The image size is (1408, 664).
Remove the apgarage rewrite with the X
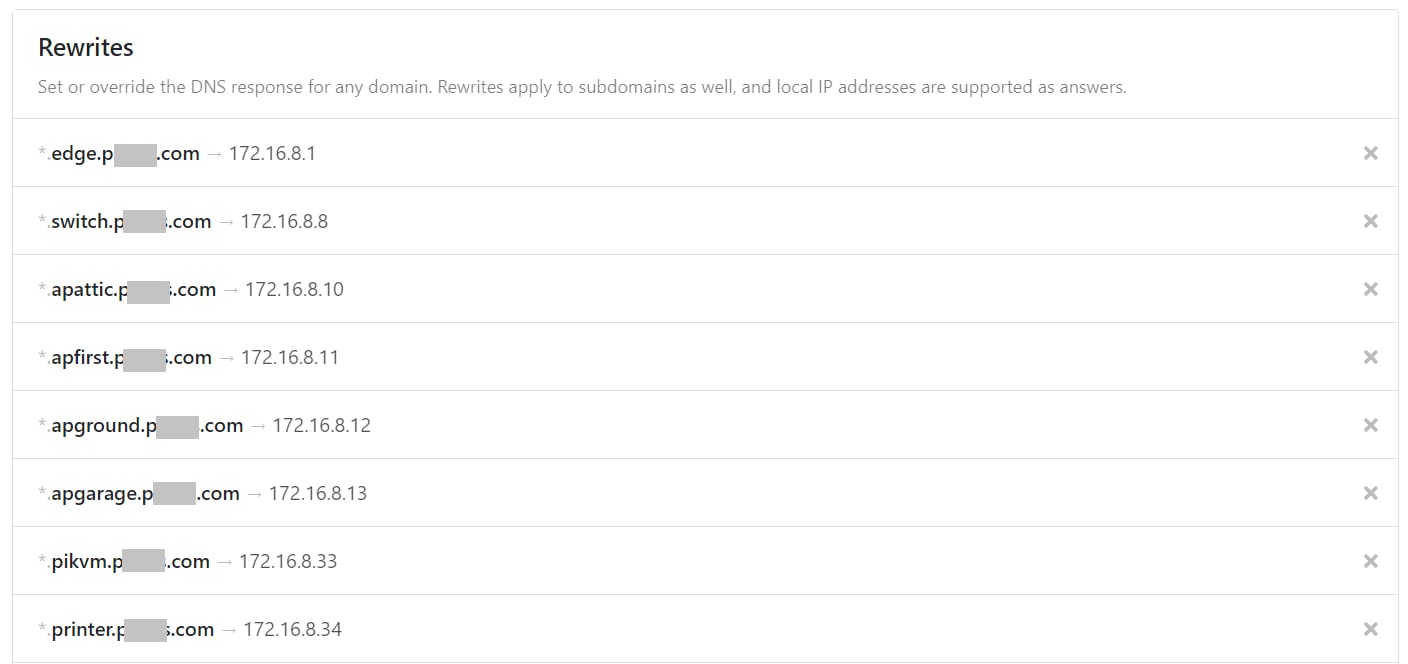[x=1370, y=493]
